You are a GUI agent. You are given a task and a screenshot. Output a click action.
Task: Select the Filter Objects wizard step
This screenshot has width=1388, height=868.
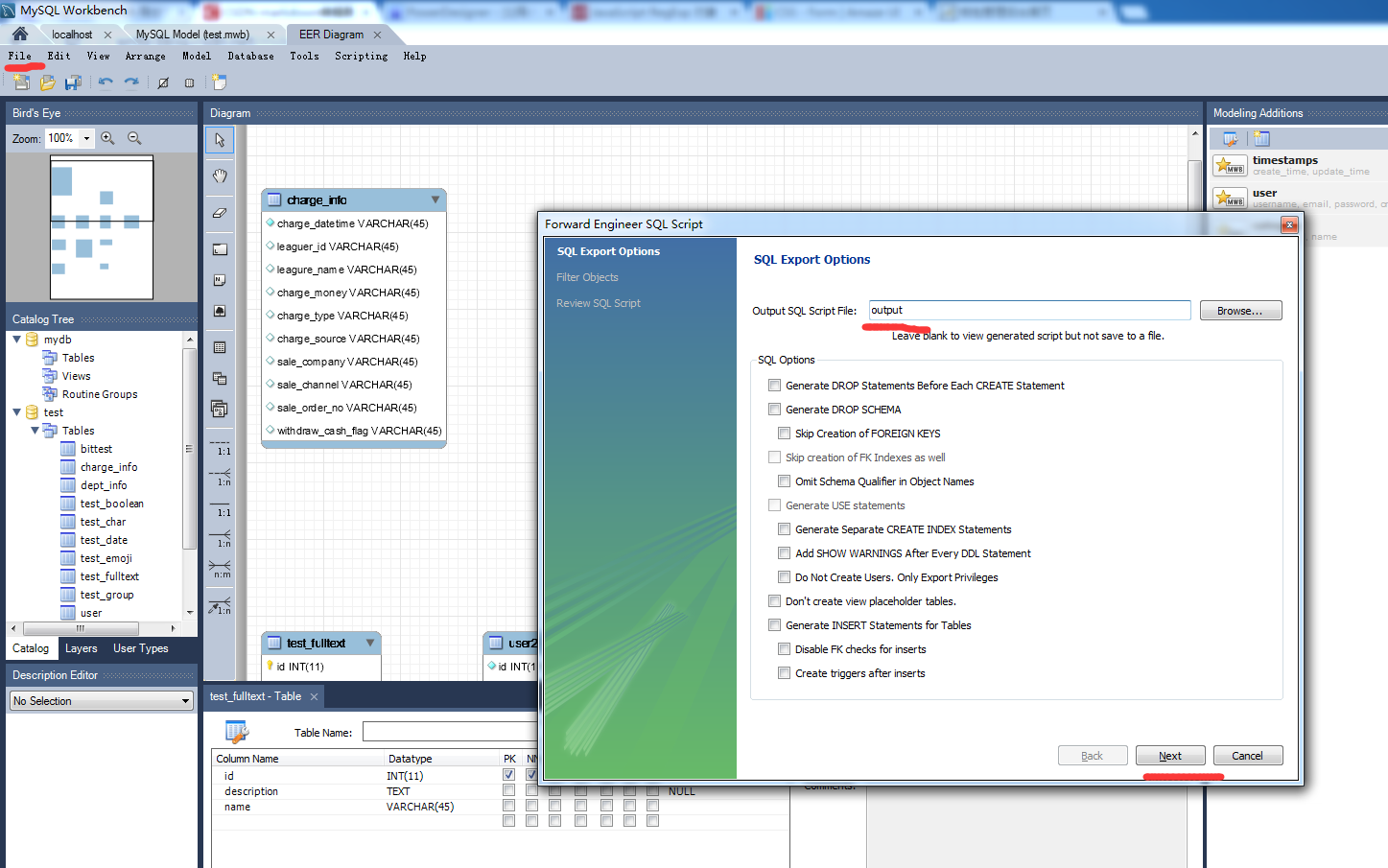pyautogui.click(x=587, y=277)
